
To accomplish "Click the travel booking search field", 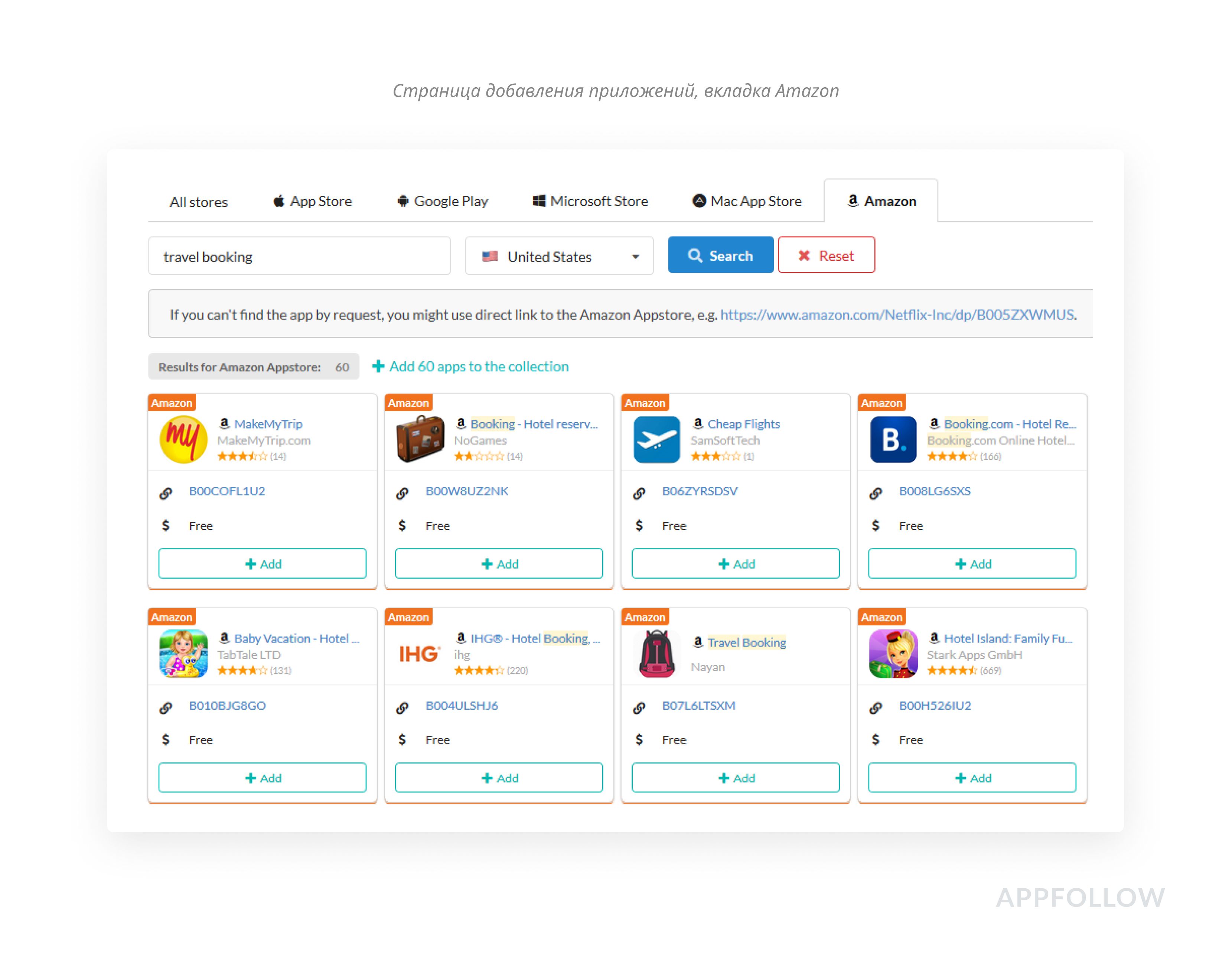I will (x=299, y=257).
